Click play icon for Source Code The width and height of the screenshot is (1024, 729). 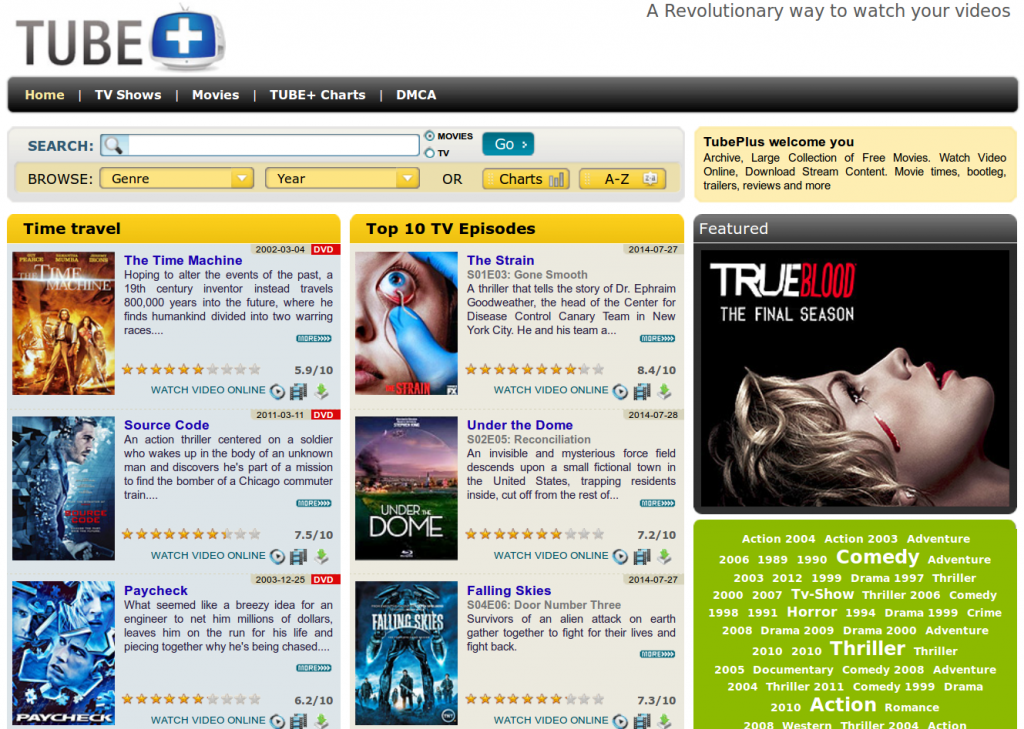click(278, 557)
